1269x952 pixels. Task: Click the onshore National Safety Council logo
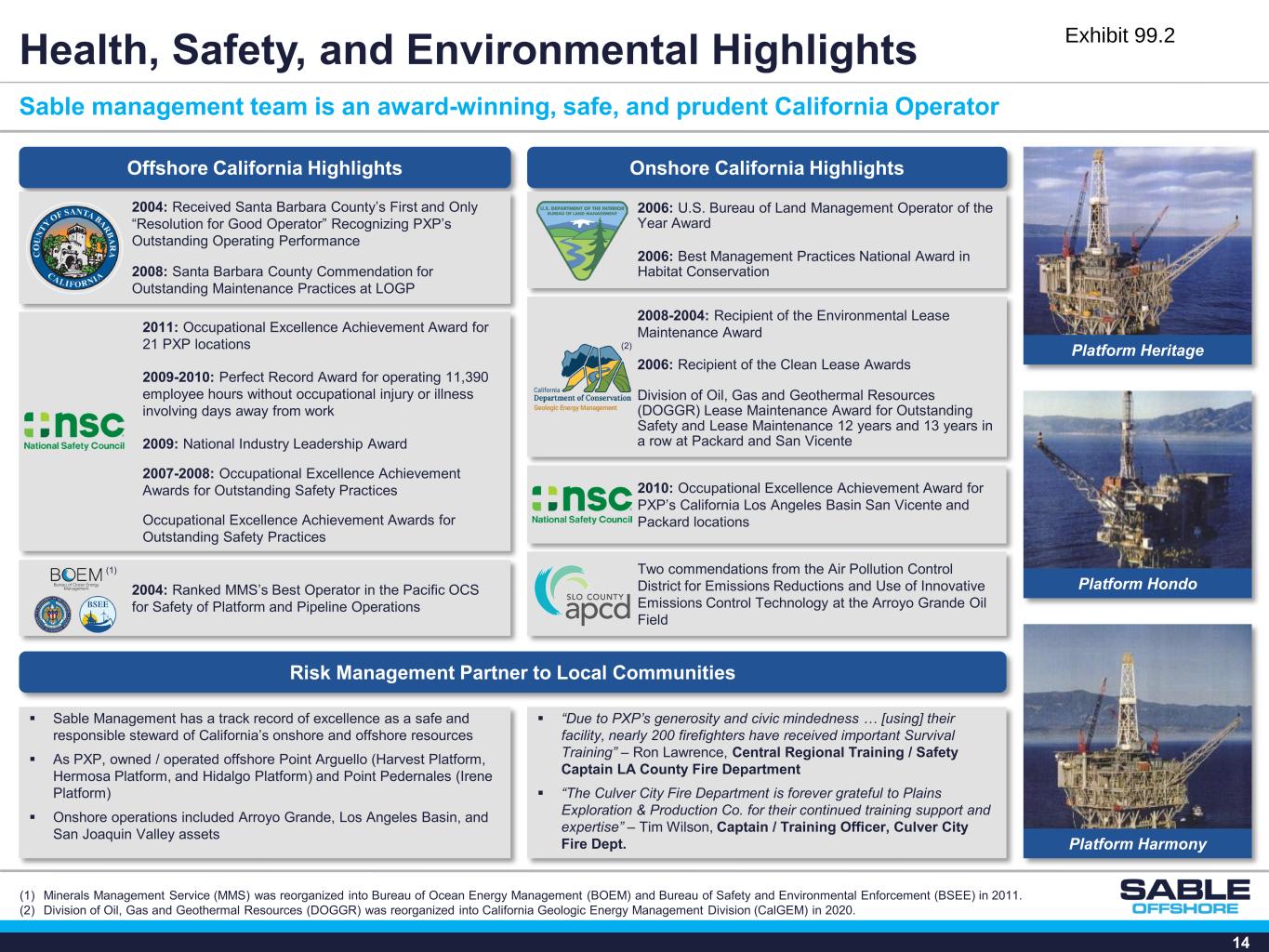pyautogui.click(x=582, y=505)
